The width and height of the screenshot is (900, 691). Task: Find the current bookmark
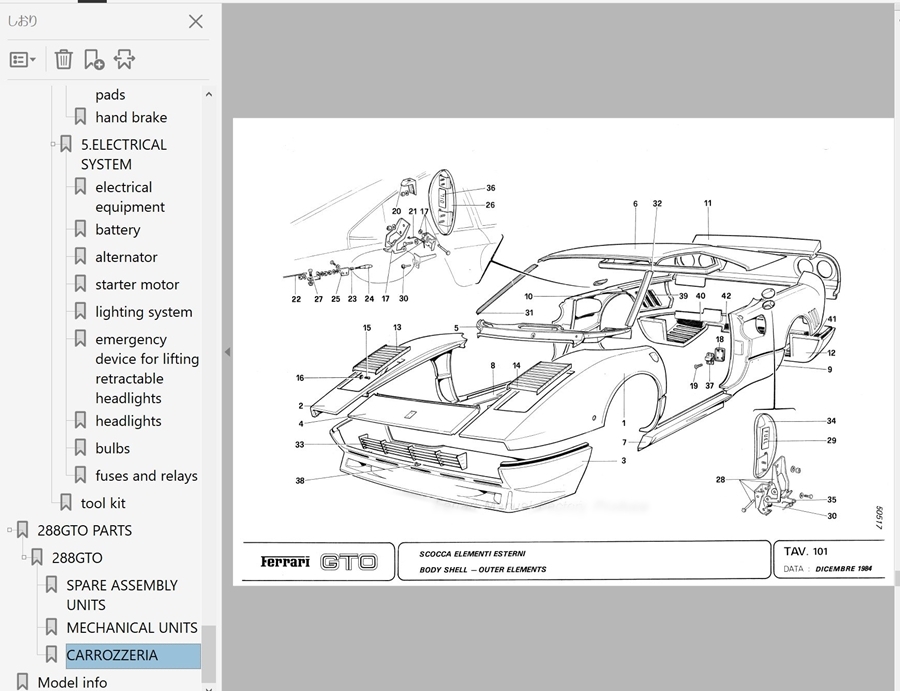[124, 59]
